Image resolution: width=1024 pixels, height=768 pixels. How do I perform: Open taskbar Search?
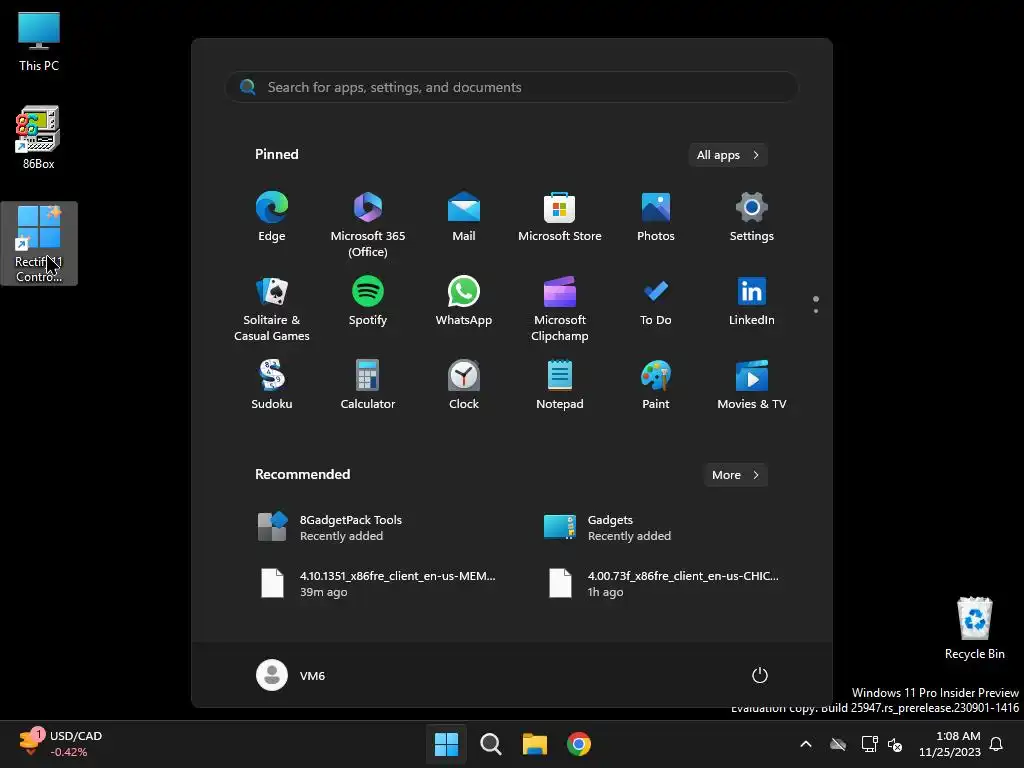coord(490,744)
